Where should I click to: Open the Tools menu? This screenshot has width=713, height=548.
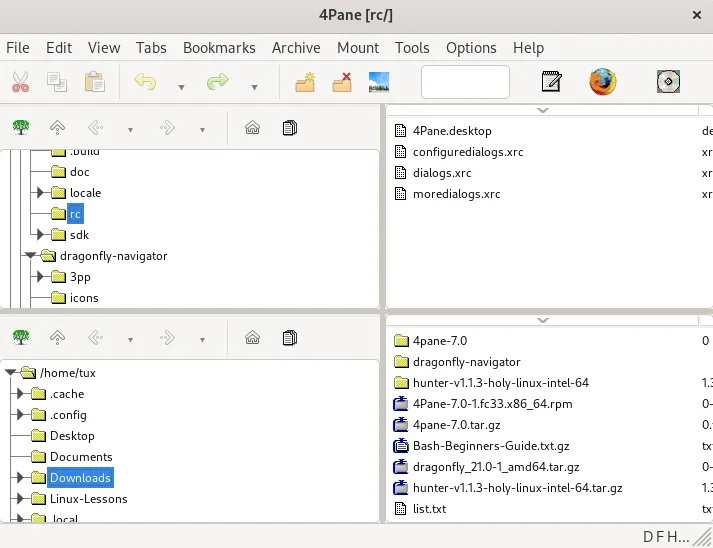coord(412,48)
